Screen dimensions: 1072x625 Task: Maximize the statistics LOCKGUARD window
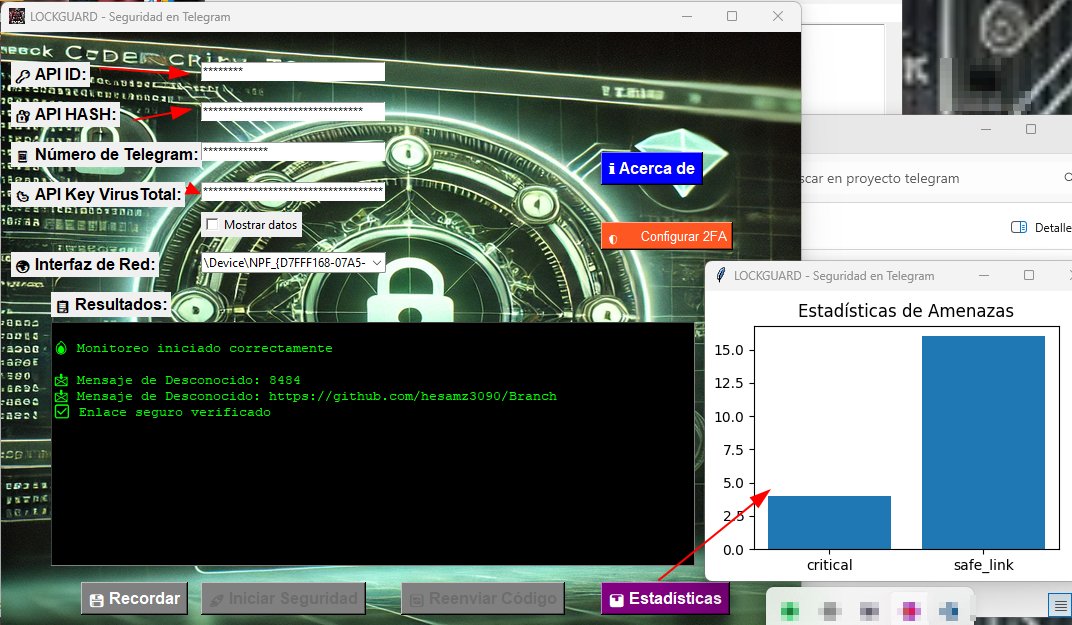click(x=1028, y=275)
